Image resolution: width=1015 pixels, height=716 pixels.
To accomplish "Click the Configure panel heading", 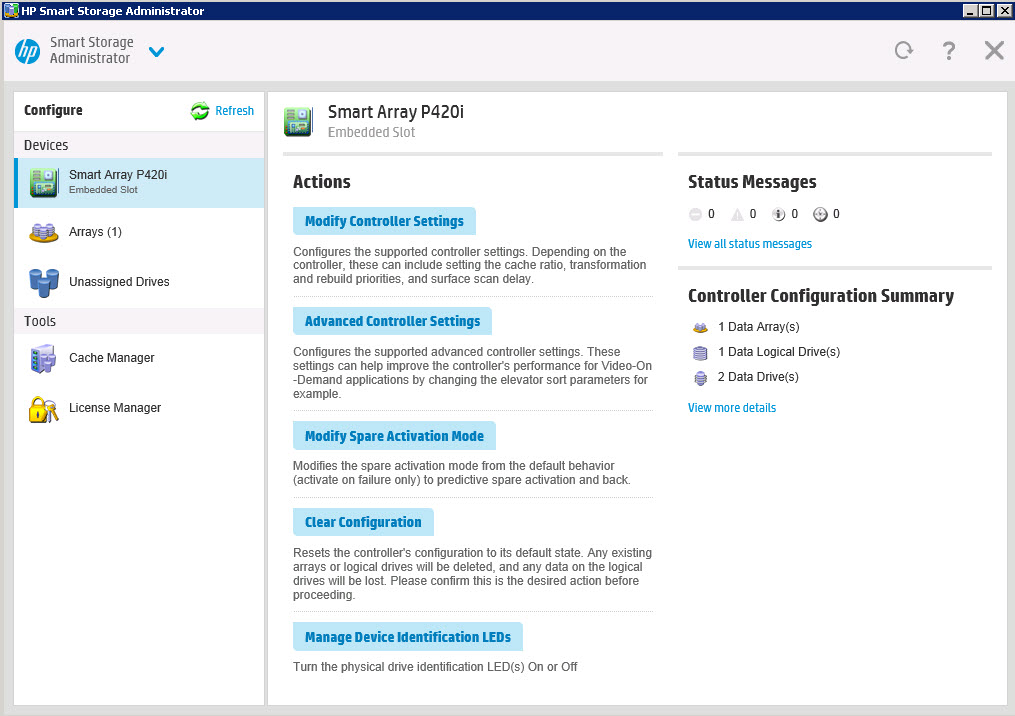I will point(53,110).
